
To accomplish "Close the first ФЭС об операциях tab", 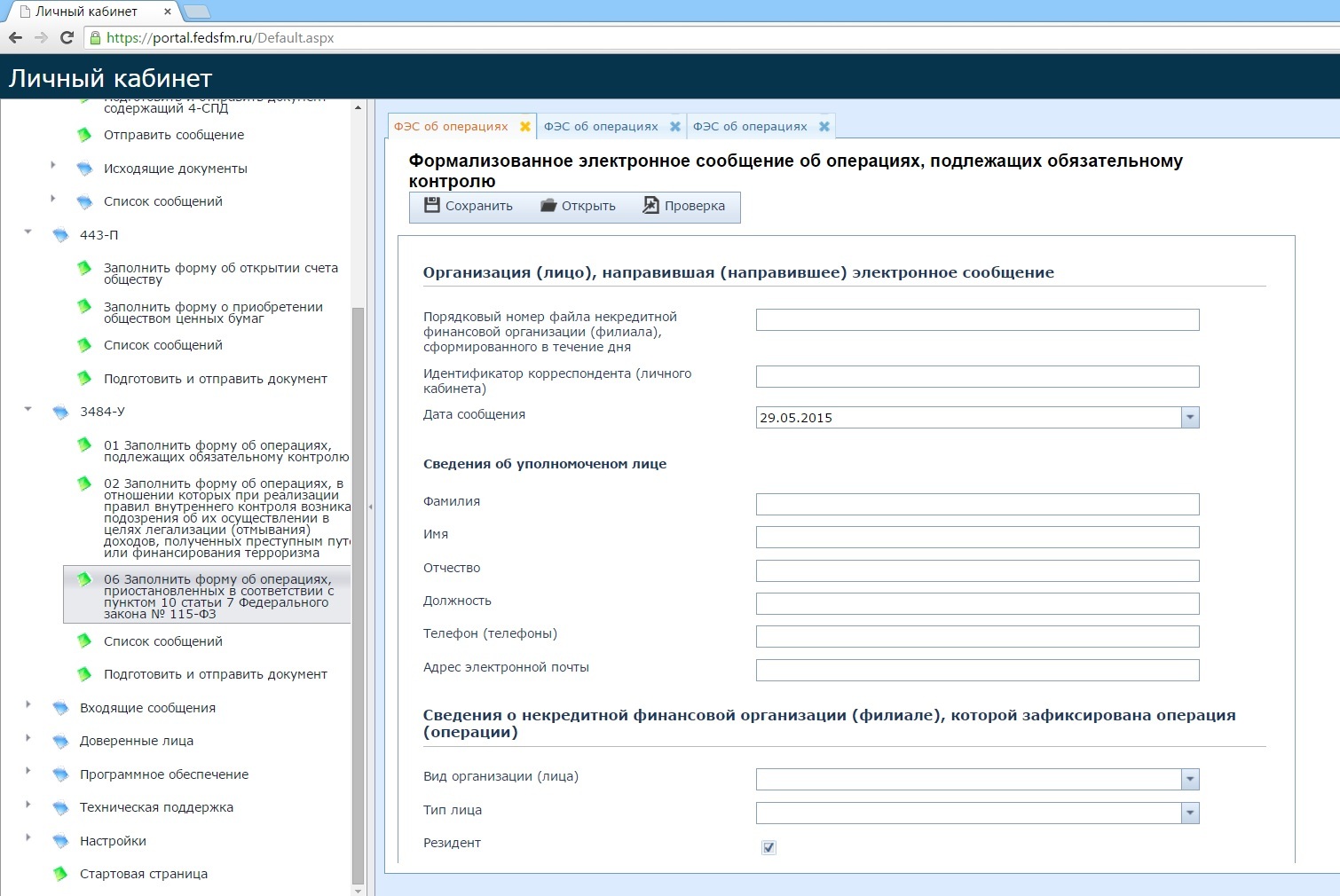I will (x=525, y=127).
